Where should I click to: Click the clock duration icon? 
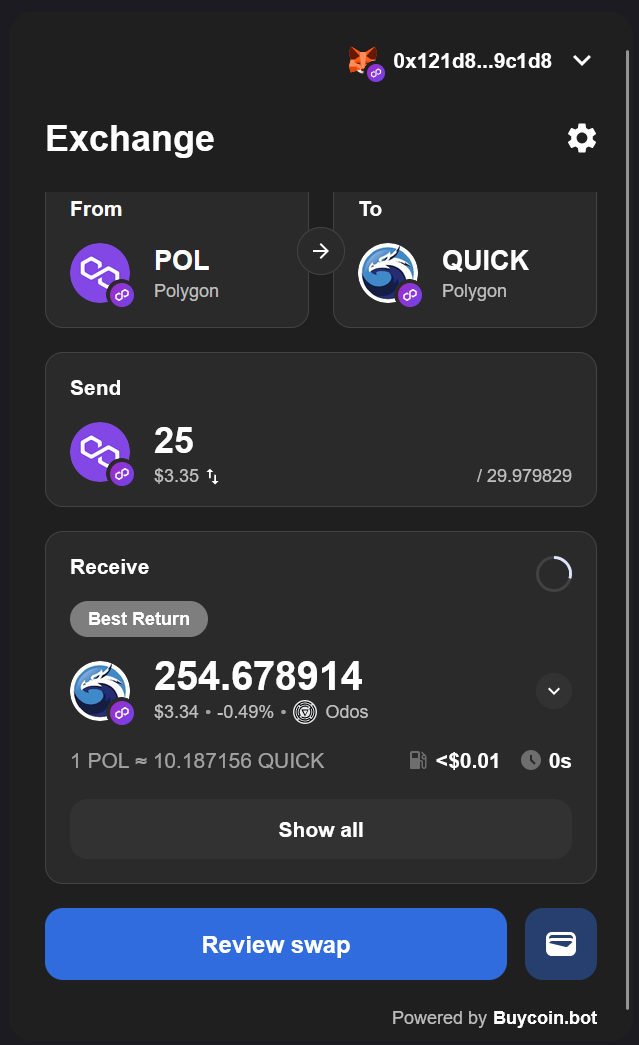[x=531, y=761]
